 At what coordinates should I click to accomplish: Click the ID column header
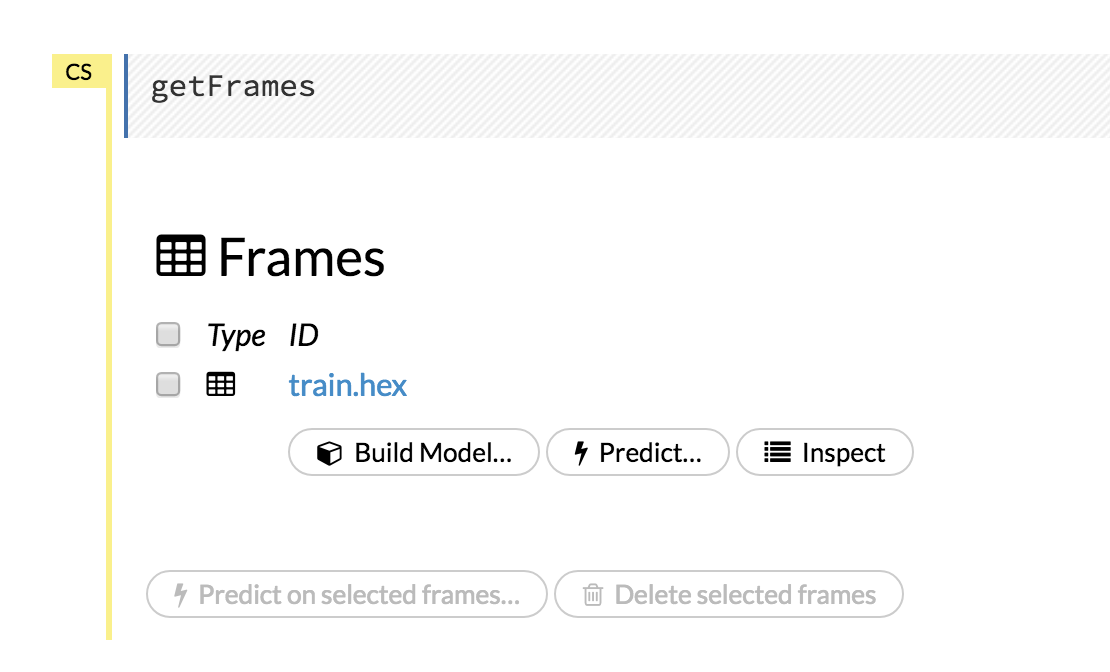304,334
